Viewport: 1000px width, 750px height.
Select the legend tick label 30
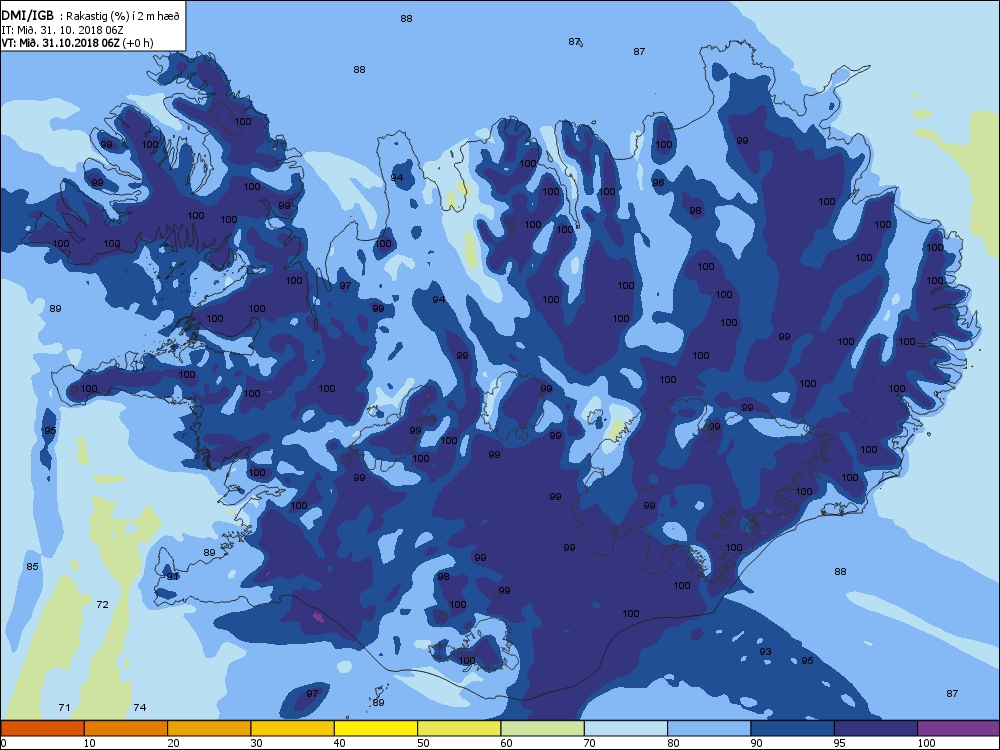[256, 743]
